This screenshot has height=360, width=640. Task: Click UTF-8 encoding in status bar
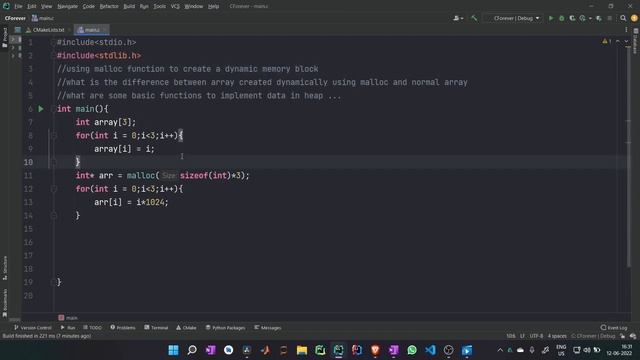536,336
